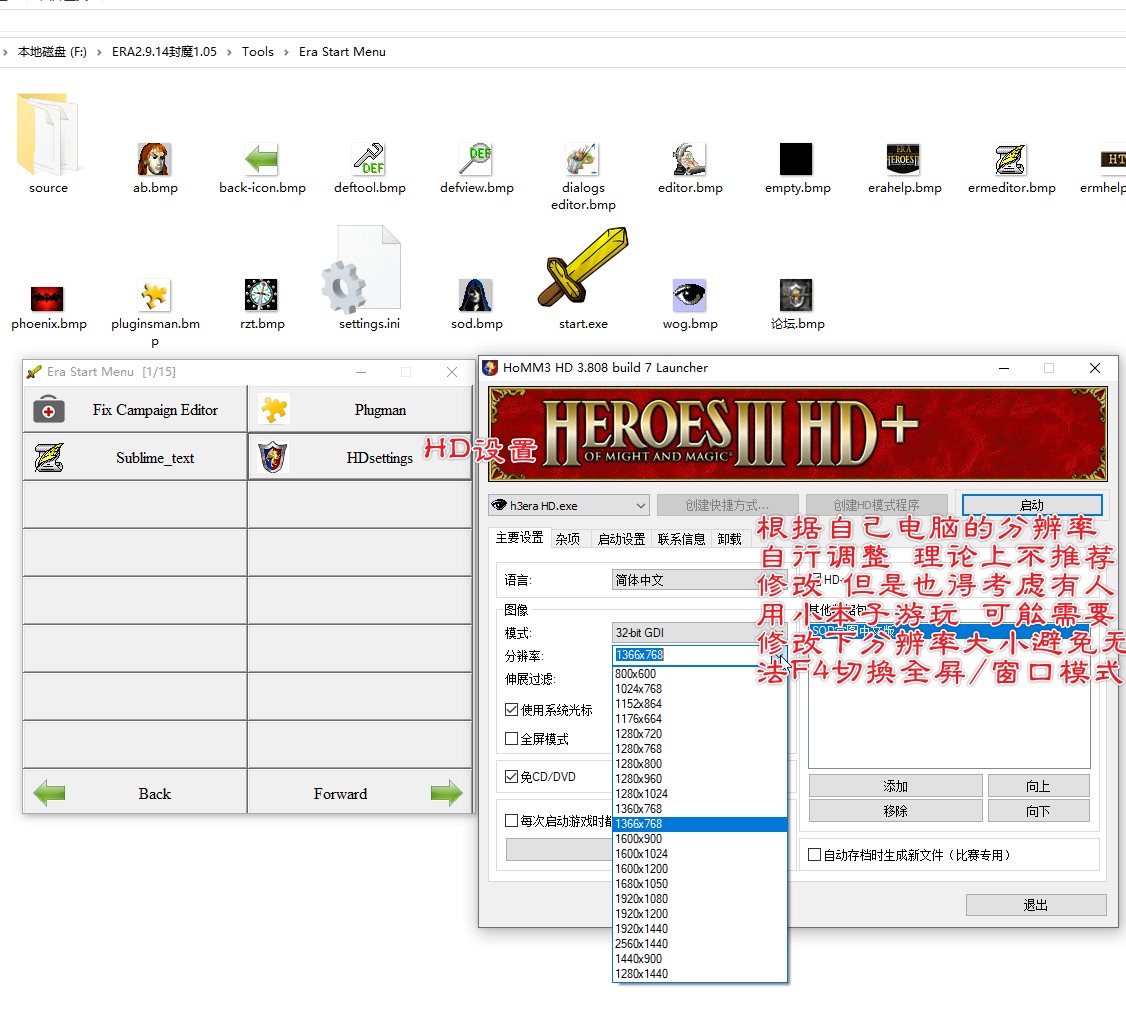Choose 1024x768 resolution from list
The width and height of the screenshot is (1126, 1017).
click(x=700, y=689)
